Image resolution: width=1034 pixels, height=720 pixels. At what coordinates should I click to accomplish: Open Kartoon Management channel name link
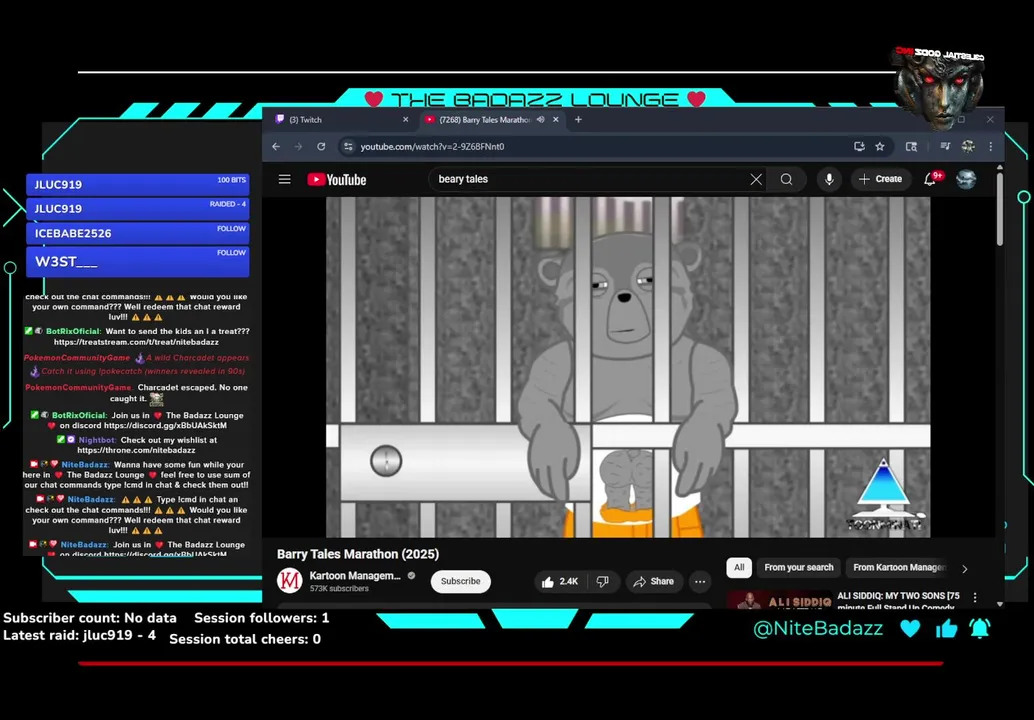click(355, 576)
